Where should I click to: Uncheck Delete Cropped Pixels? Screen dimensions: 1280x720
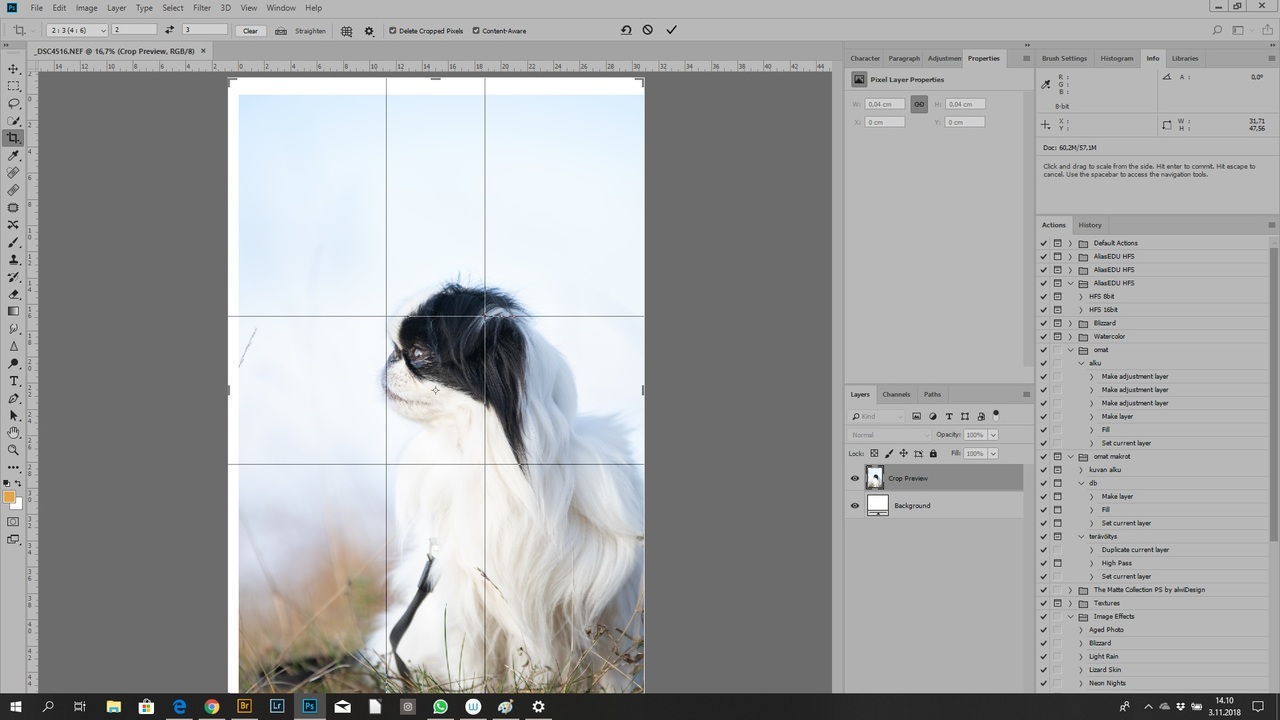tap(392, 31)
